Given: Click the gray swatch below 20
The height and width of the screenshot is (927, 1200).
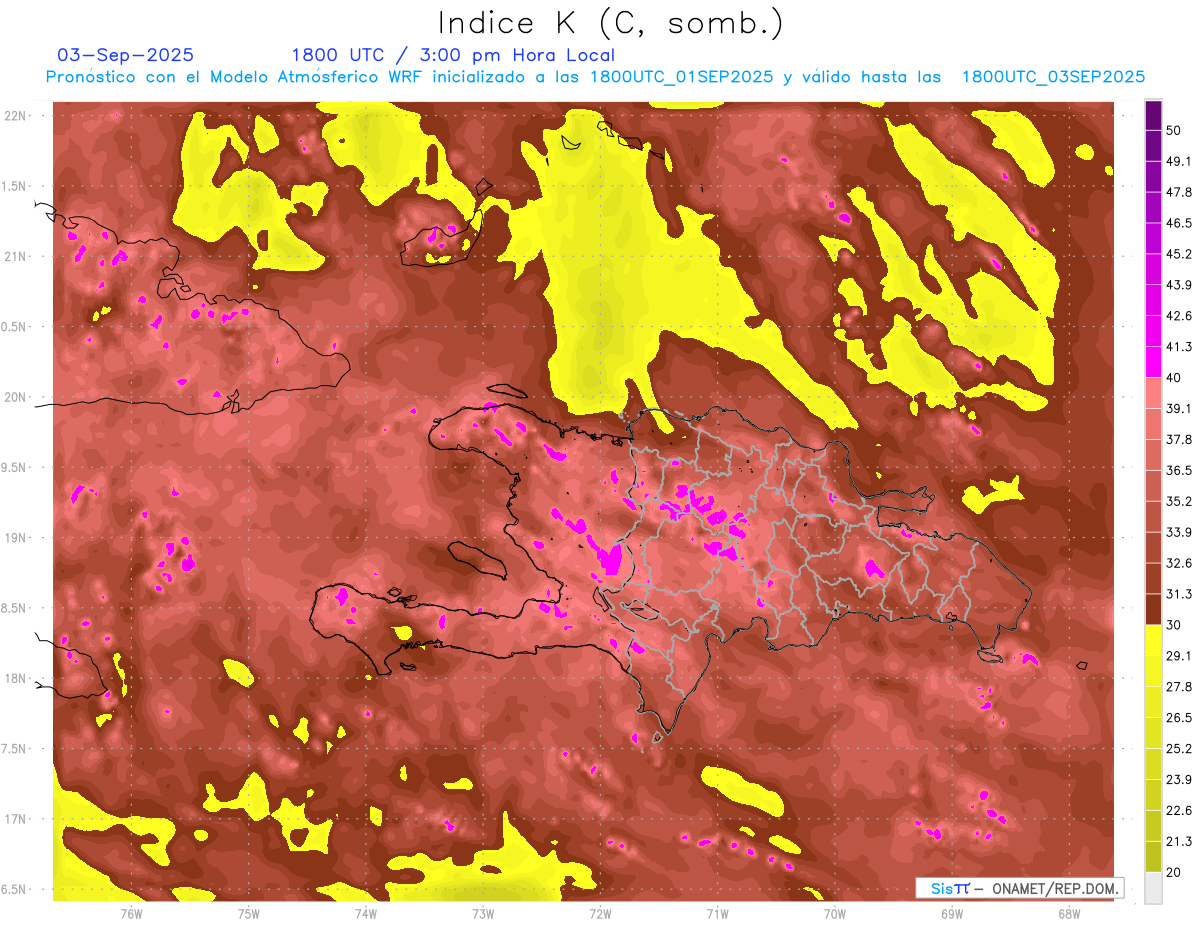Looking at the screenshot, I should pos(1154,888).
